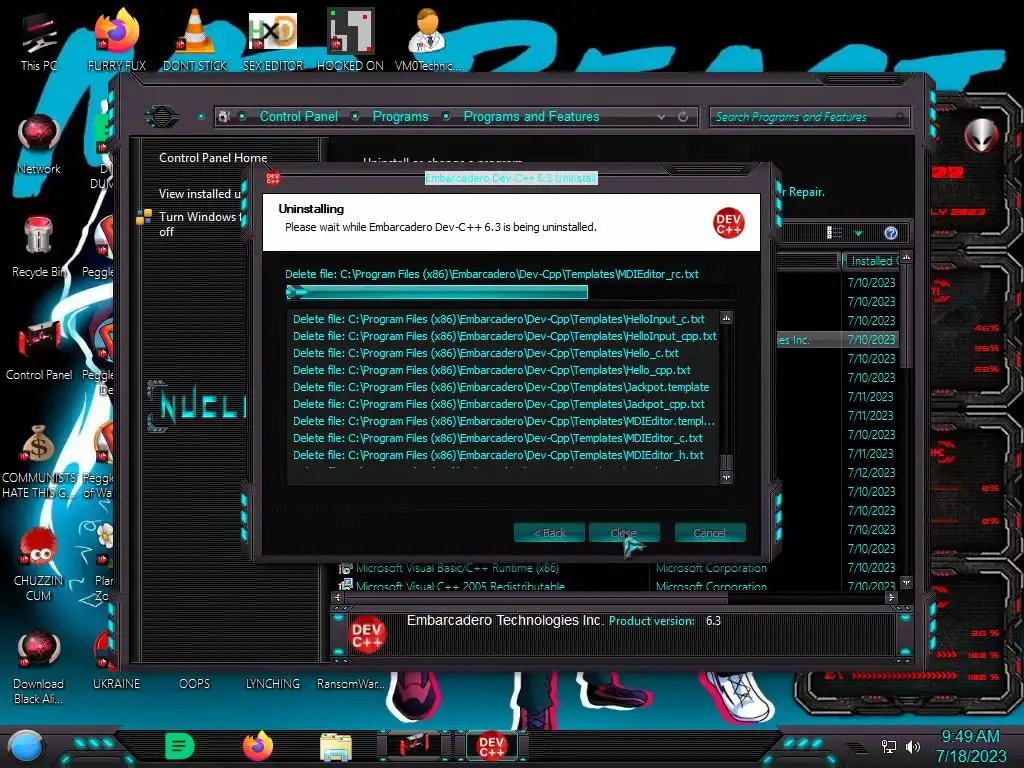1024x768 pixels.
Task: Select the log line deleting MDIEditor_h.txt
Action: tap(498, 455)
